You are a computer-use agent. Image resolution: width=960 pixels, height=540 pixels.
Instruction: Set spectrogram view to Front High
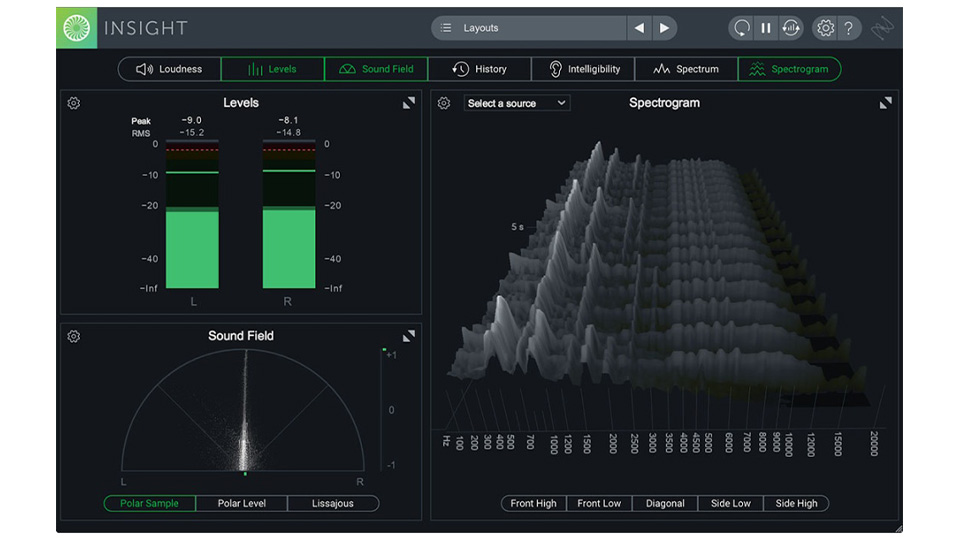[533, 503]
